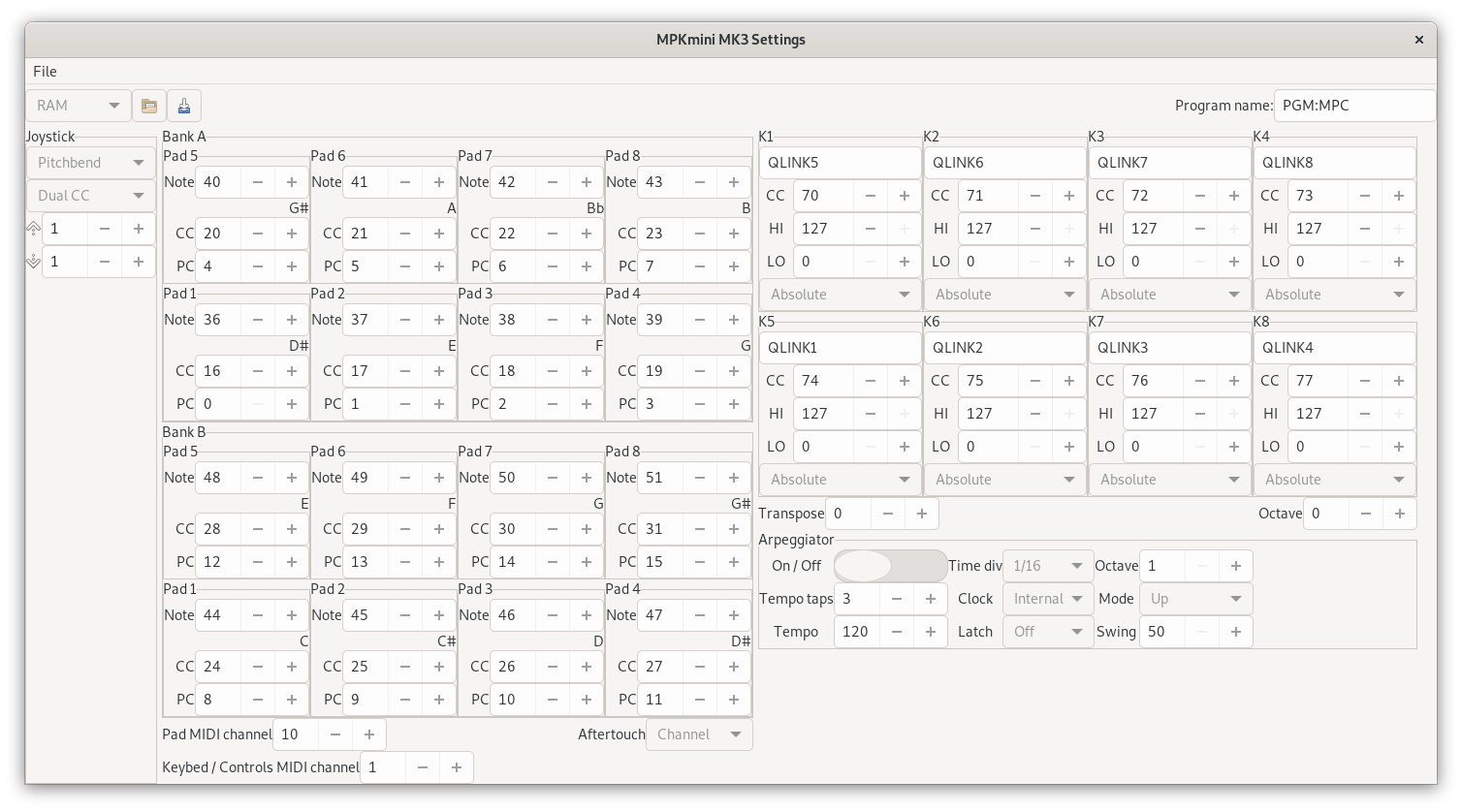This screenshot has width=1462, height=812.
Task: Increase Tempo 120 with plus
Action: coord(931,632)
